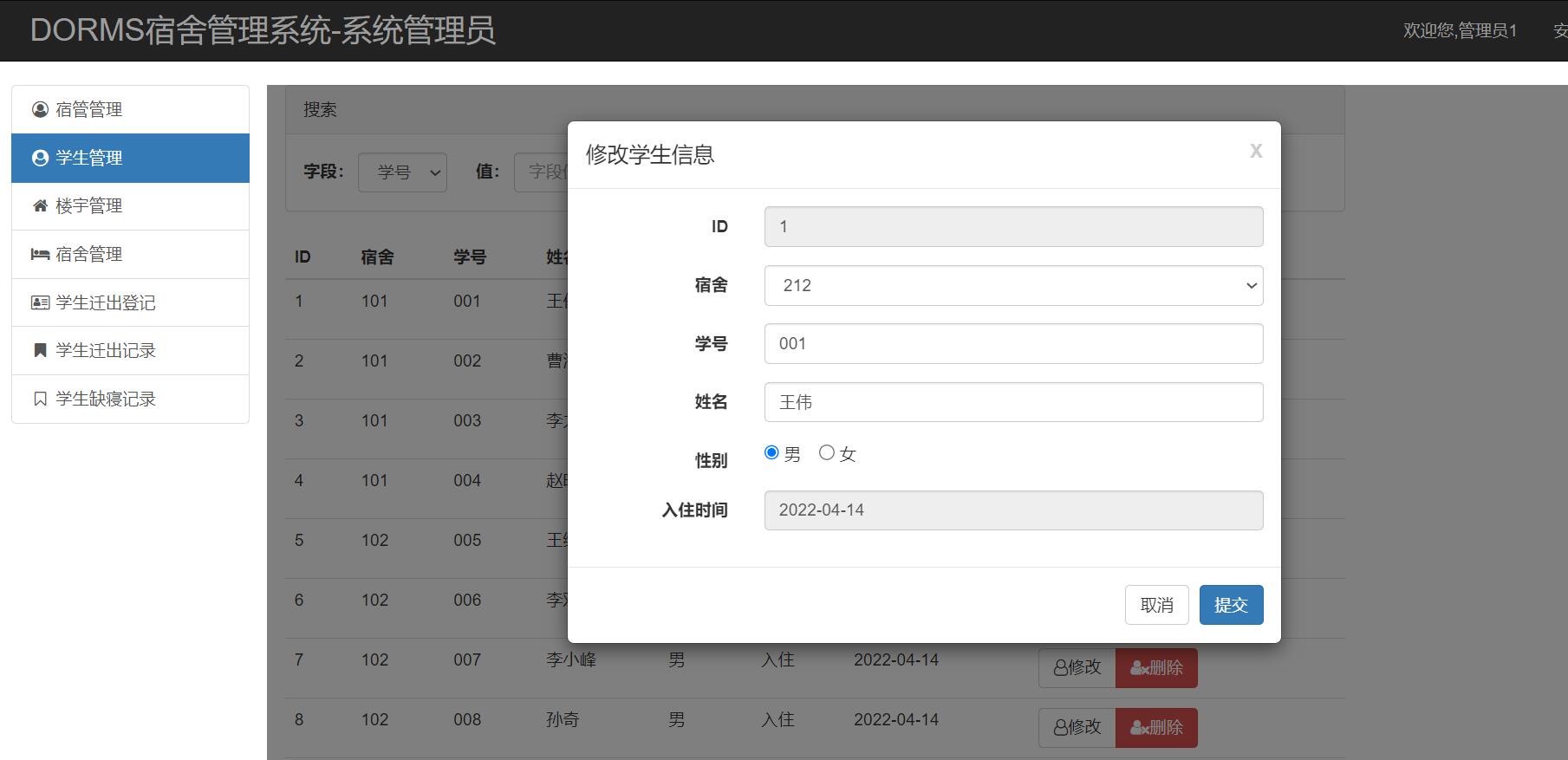Click student number 005 in the table
This screenshot has height=760, width=1568.
(x=467, y=540)
